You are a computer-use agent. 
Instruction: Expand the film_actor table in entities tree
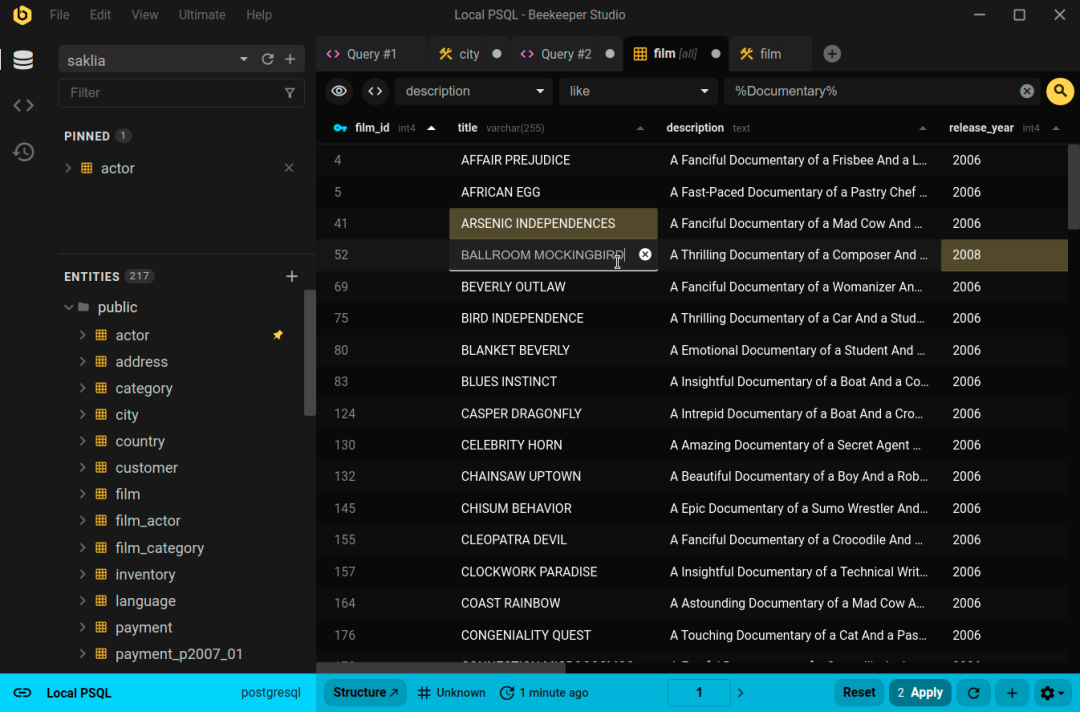[x=83, y=521]
